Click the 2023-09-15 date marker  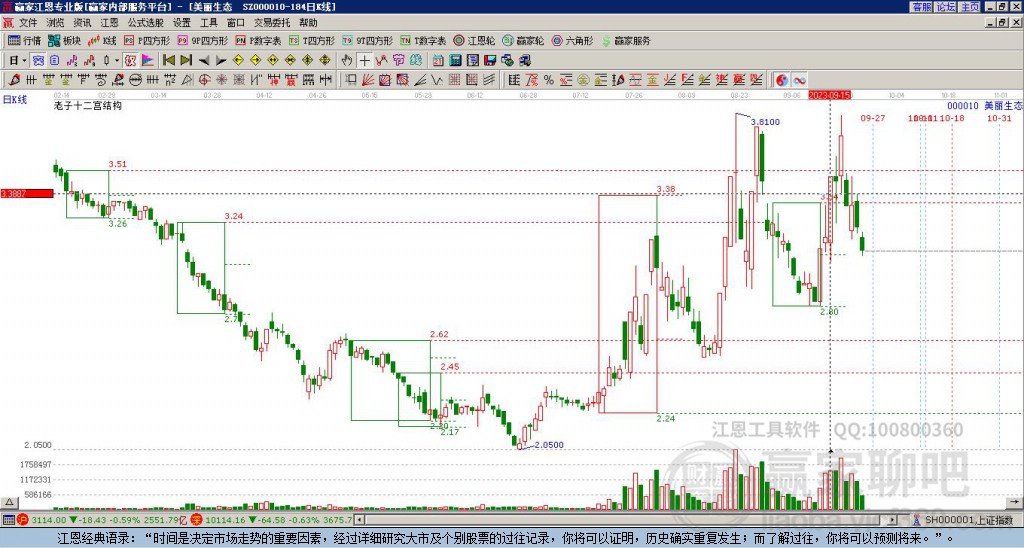tap(829, 95)
